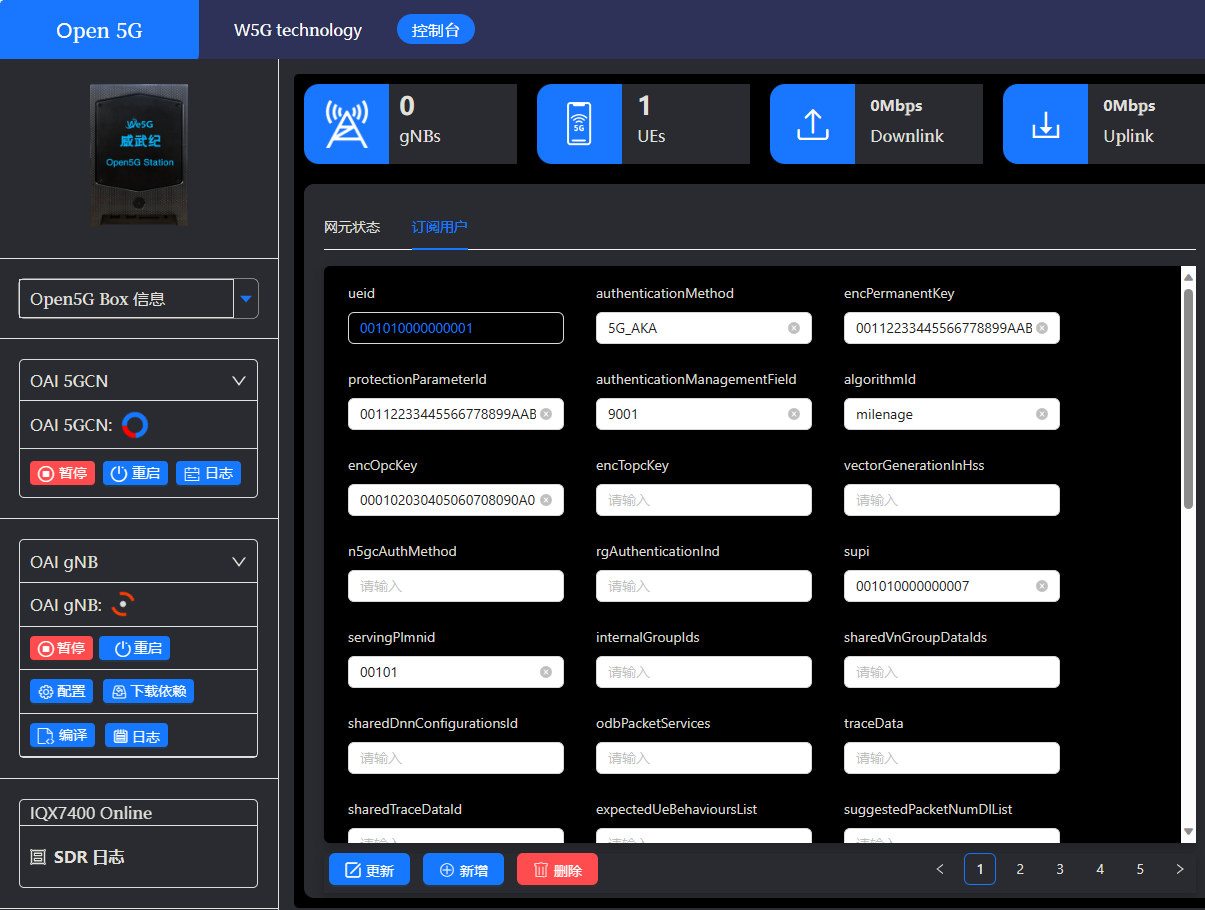Click the red 删除 delete button

[x=557, y=870]
